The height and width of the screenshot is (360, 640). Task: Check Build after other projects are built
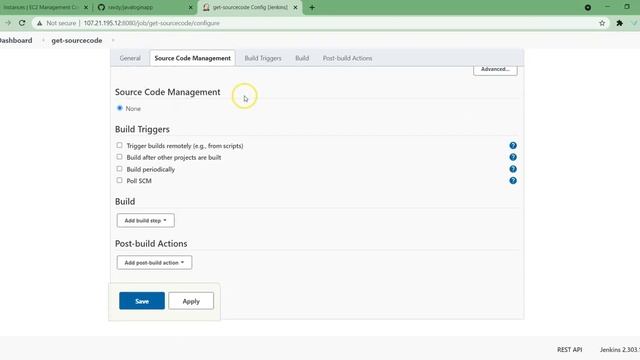pos(119,157)
